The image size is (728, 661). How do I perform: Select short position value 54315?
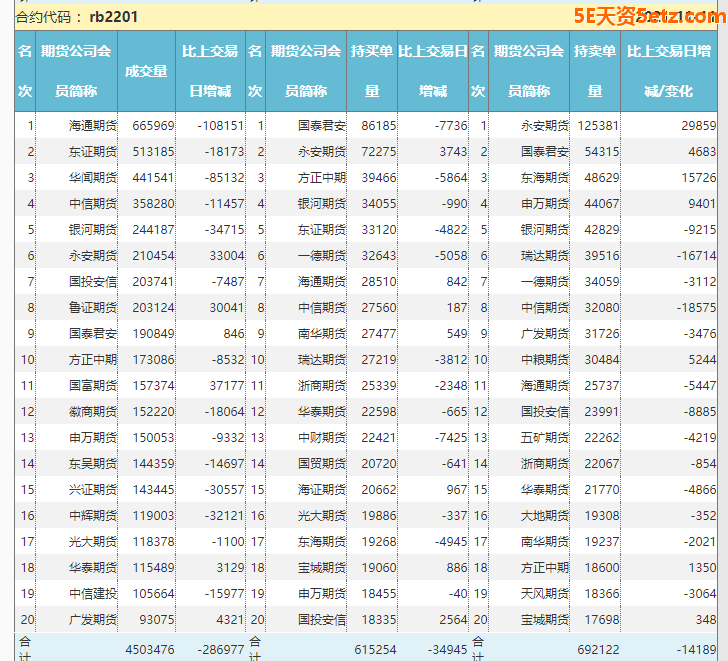(602, 151)
